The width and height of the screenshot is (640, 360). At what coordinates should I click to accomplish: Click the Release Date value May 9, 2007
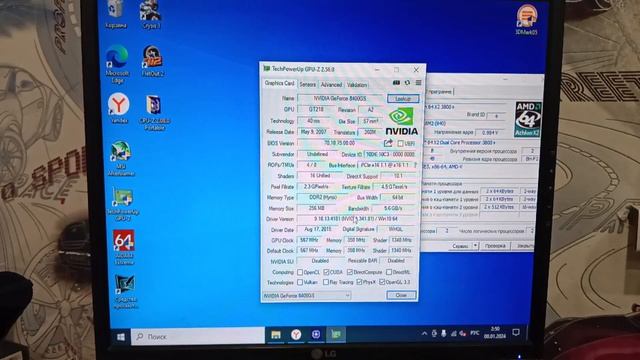point(314,132)
